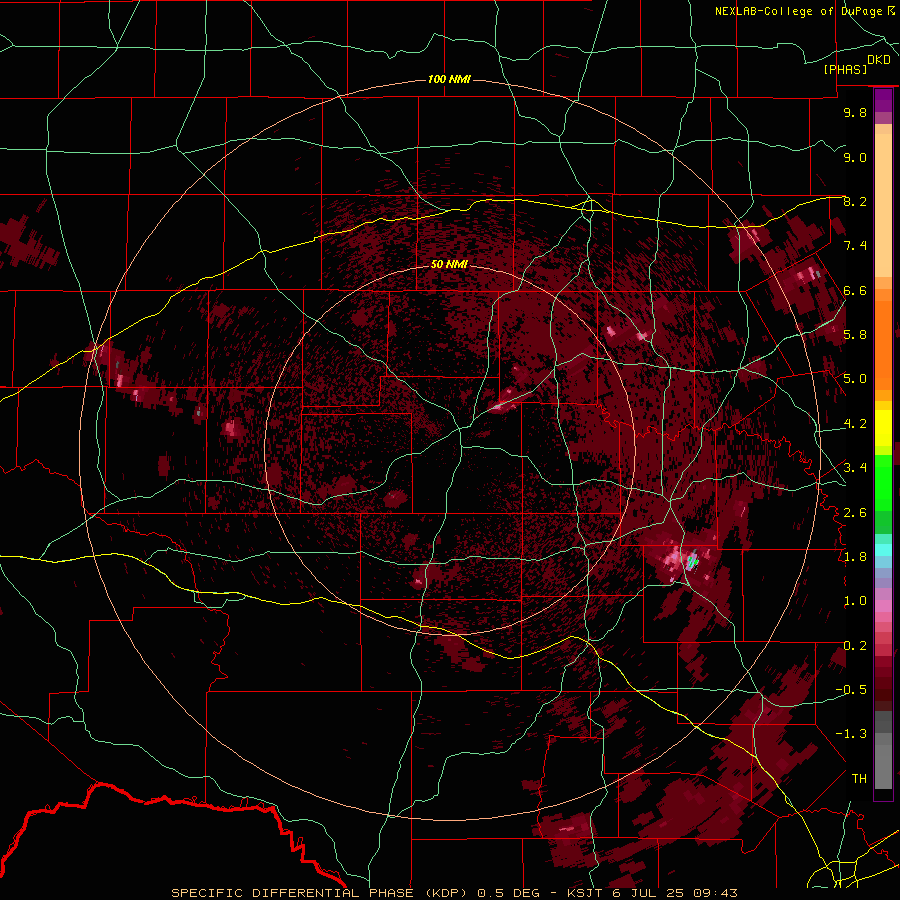Click the cyan-green high KDP storm core
Viewport: 900px width, 900px height.
(692, 561)
